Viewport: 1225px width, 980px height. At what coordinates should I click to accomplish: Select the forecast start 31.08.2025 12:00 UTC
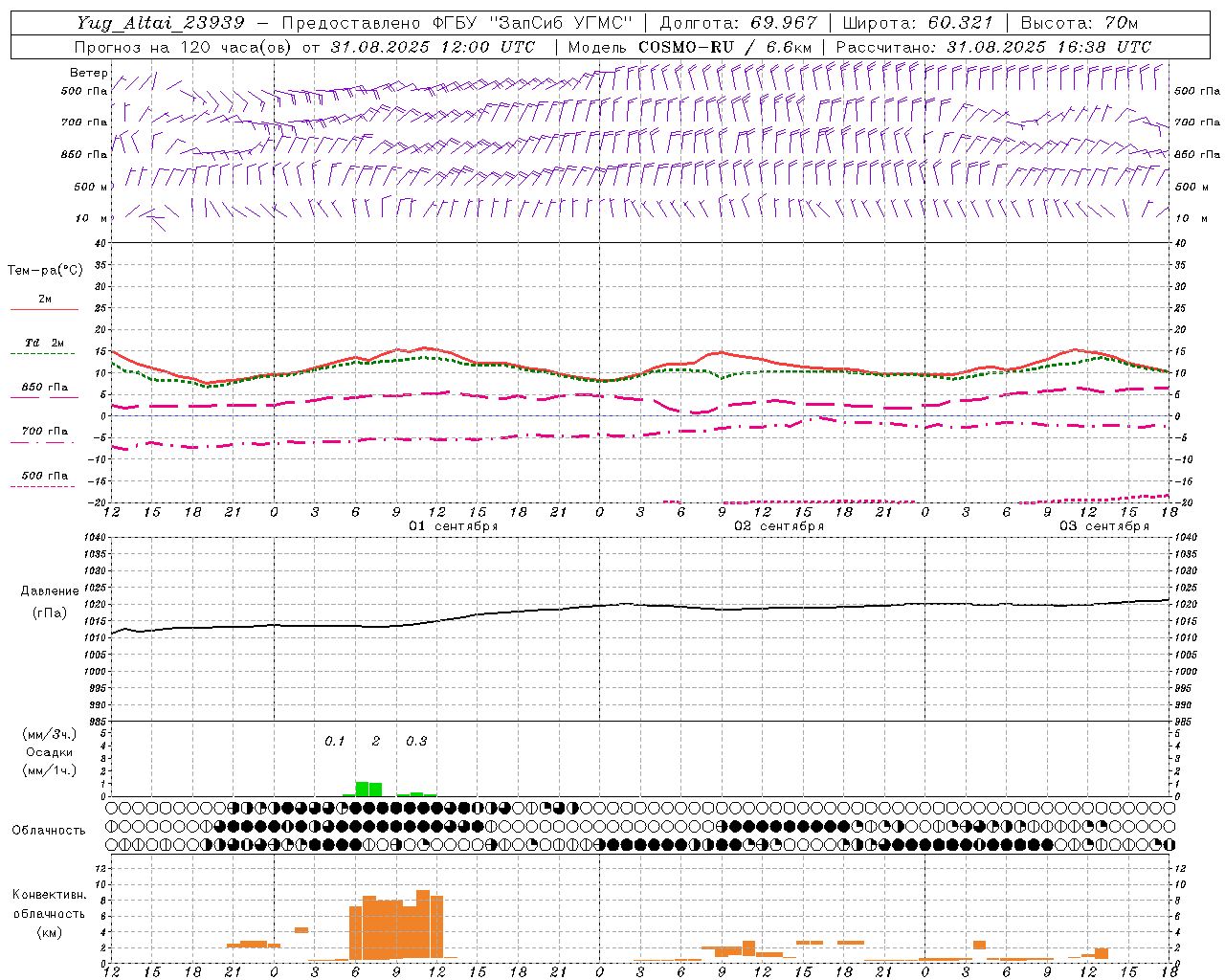(433, 47)
